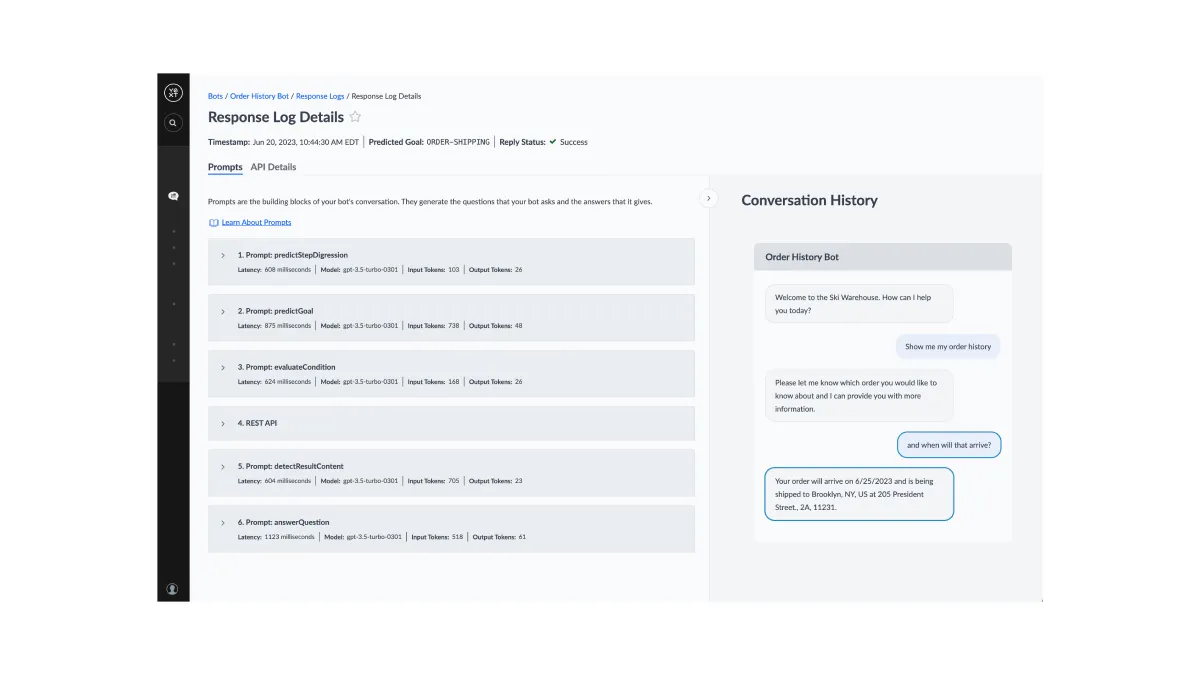Click the timestamp Jun 20, 2023, 10:44:30 AM EDT
Screen dimensions: 1200x675
(x=305, y=142)
